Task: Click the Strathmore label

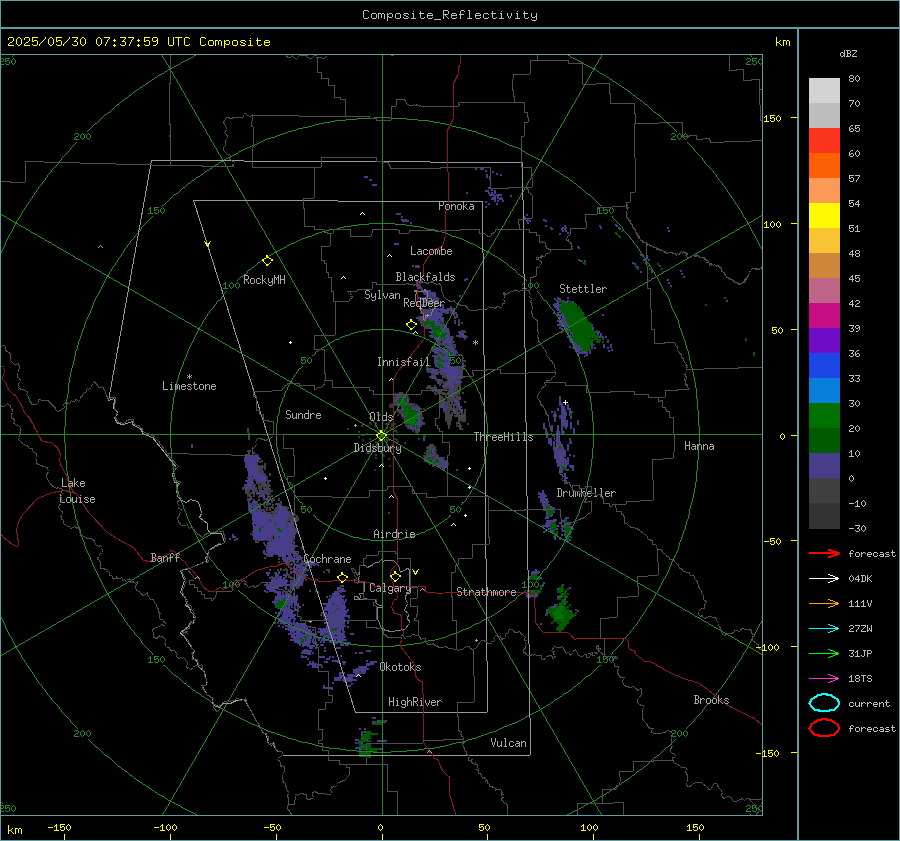Action: click(486, 592)
